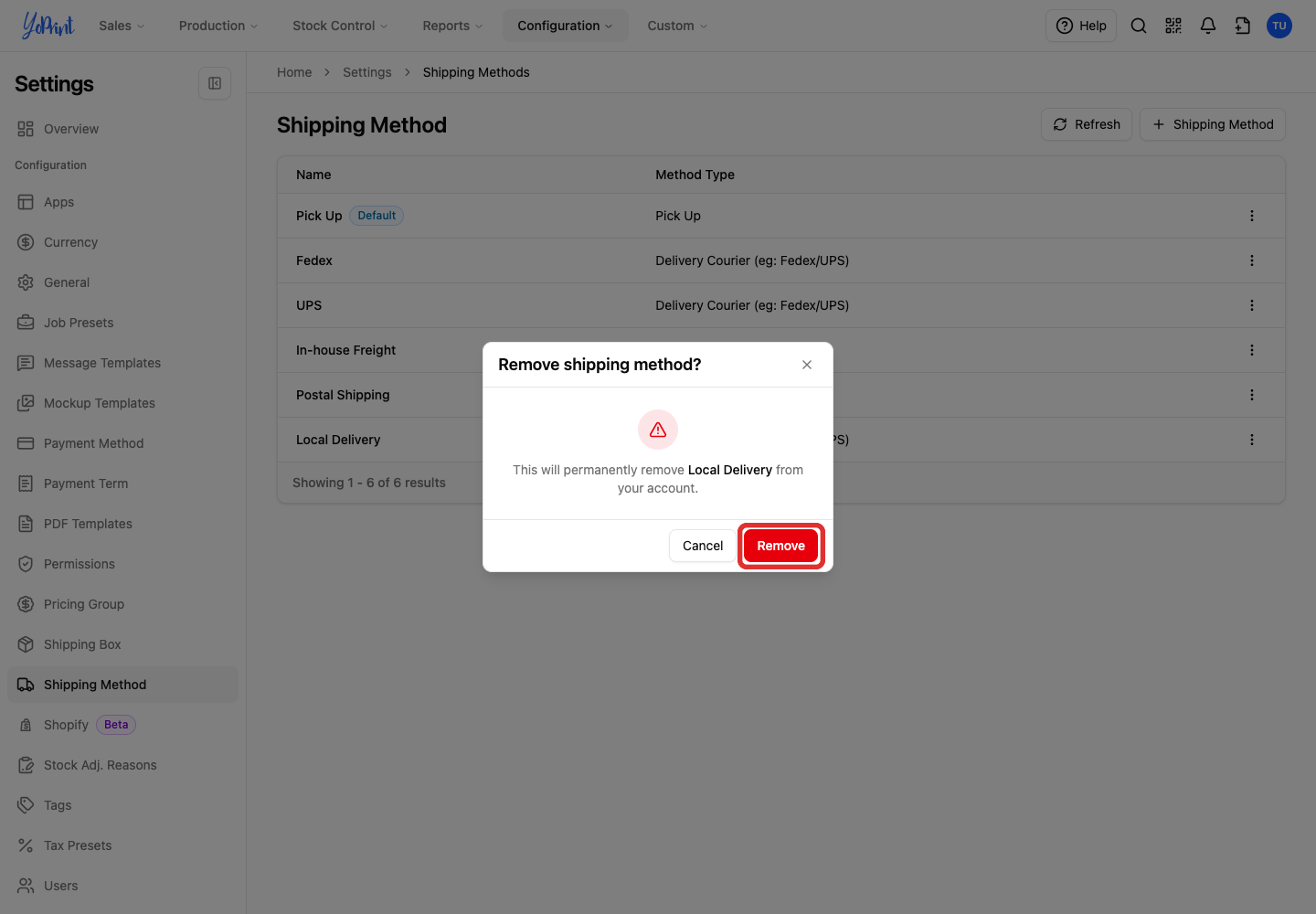
Task: Click the YoPrint logo
Action: [x=48, y=26]
